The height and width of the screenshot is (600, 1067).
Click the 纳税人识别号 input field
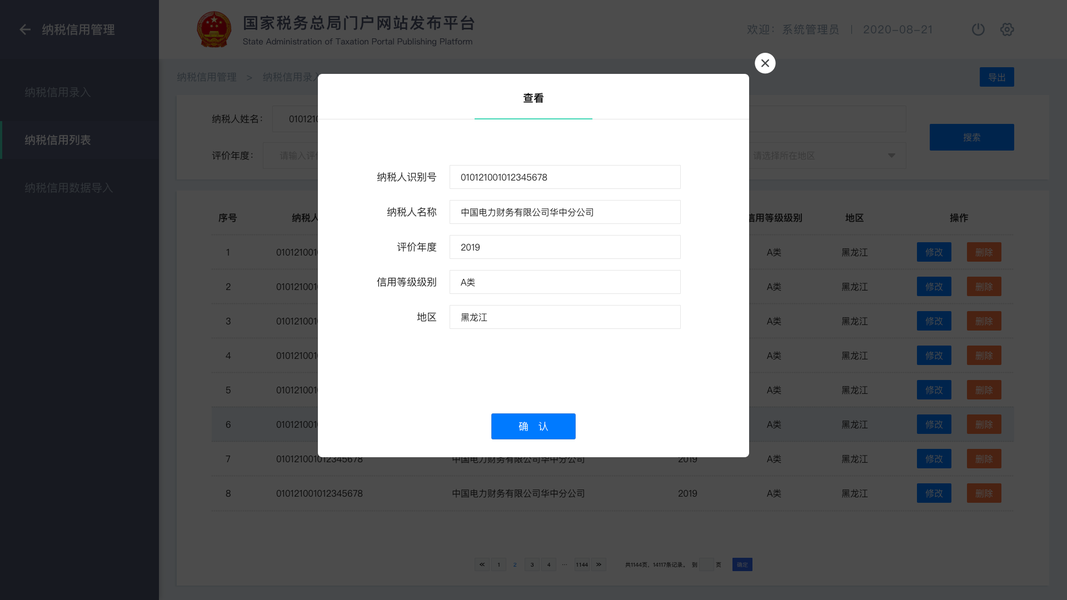pos(565,177)
